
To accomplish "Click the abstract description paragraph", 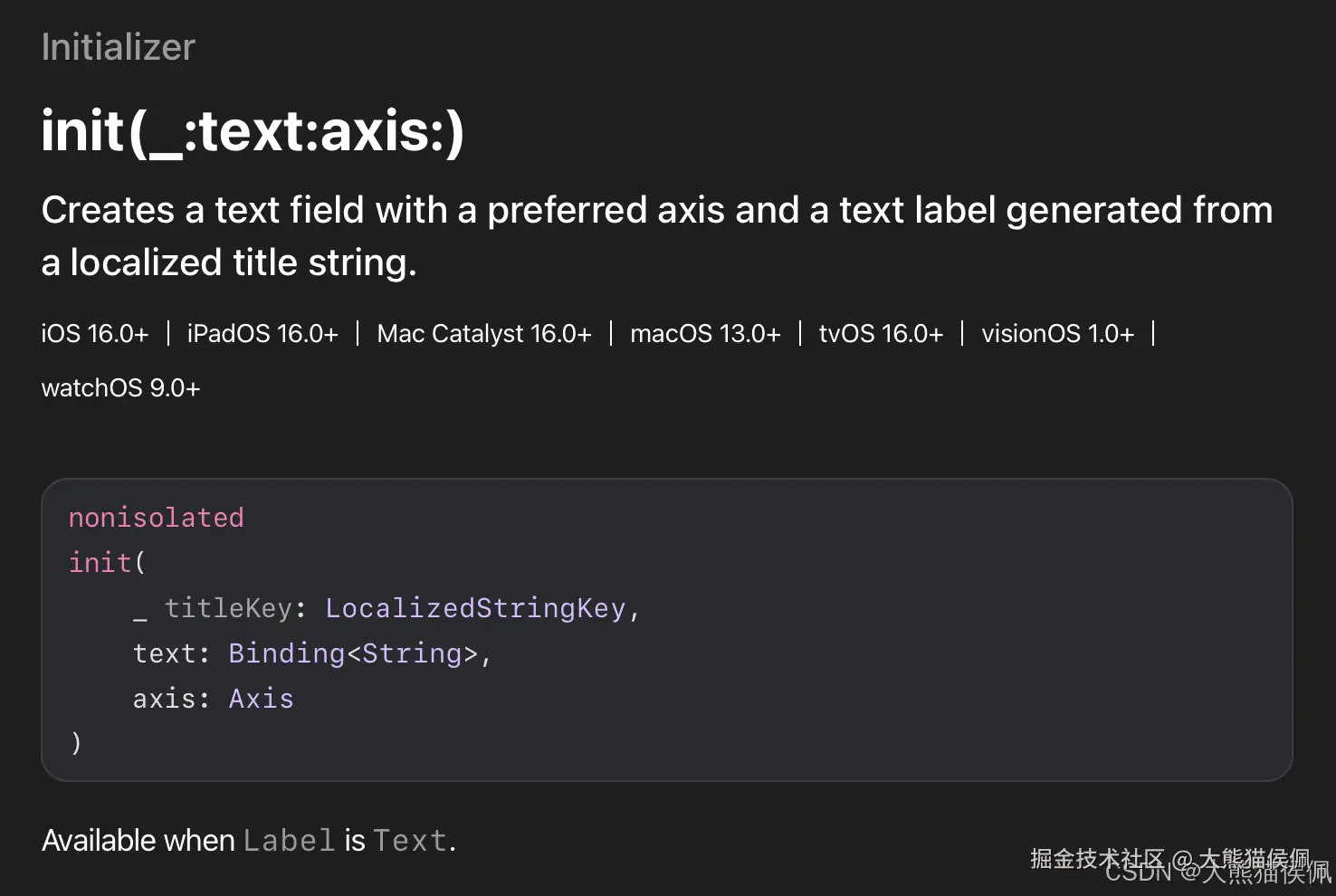I will [x=657, y=236].
